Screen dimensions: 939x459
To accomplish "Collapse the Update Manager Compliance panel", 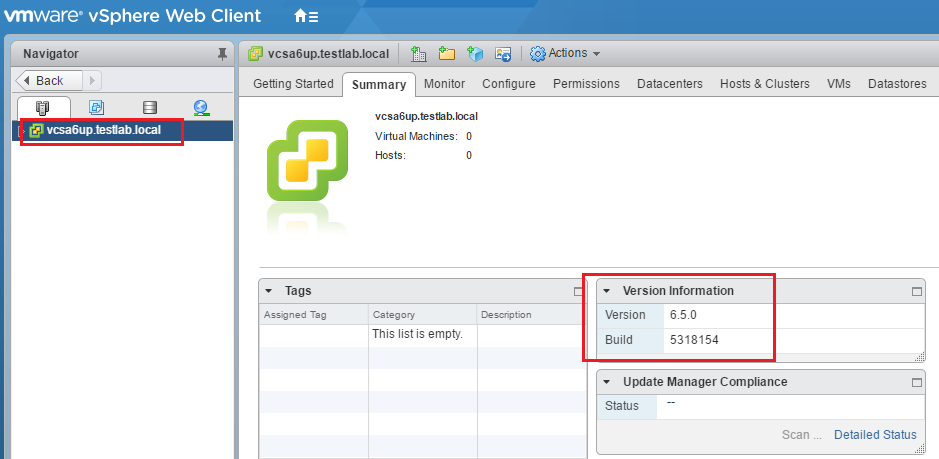I will tap(607, 382).
